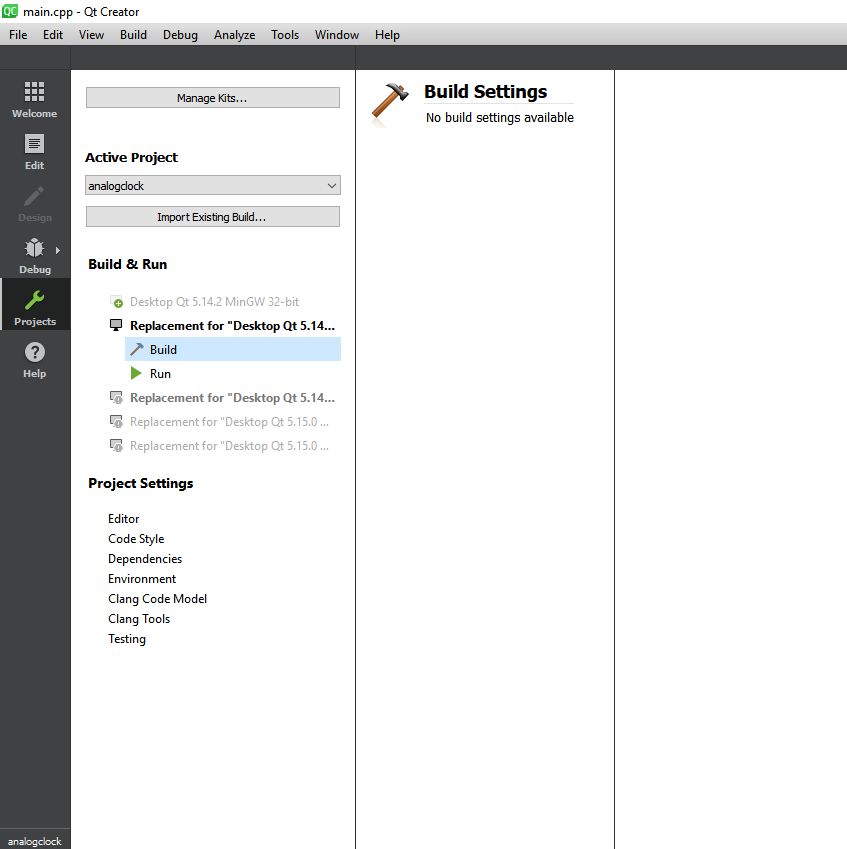Select first Replacement for "Desktop Qt 5.15.0 kit
The height and width of the screenshot is (849, 847).
tap(229, 421)
